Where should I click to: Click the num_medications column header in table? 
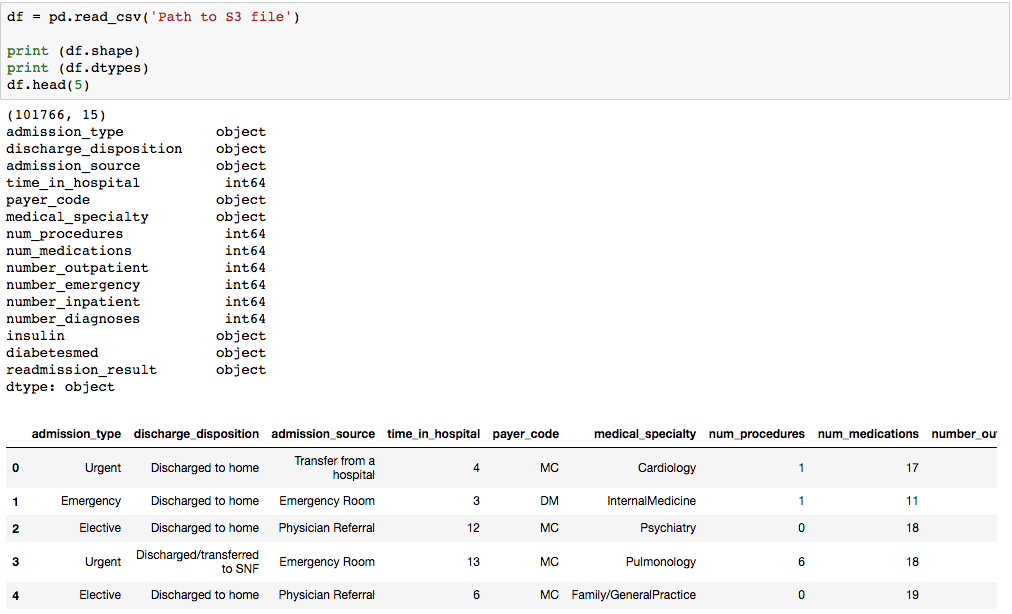click(x=868, y=434)
